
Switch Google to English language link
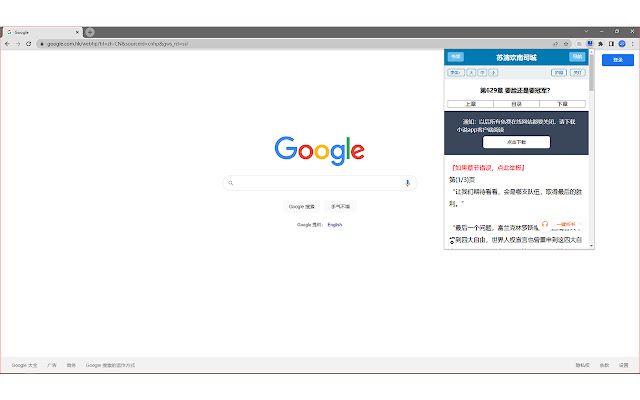point(335,225)
